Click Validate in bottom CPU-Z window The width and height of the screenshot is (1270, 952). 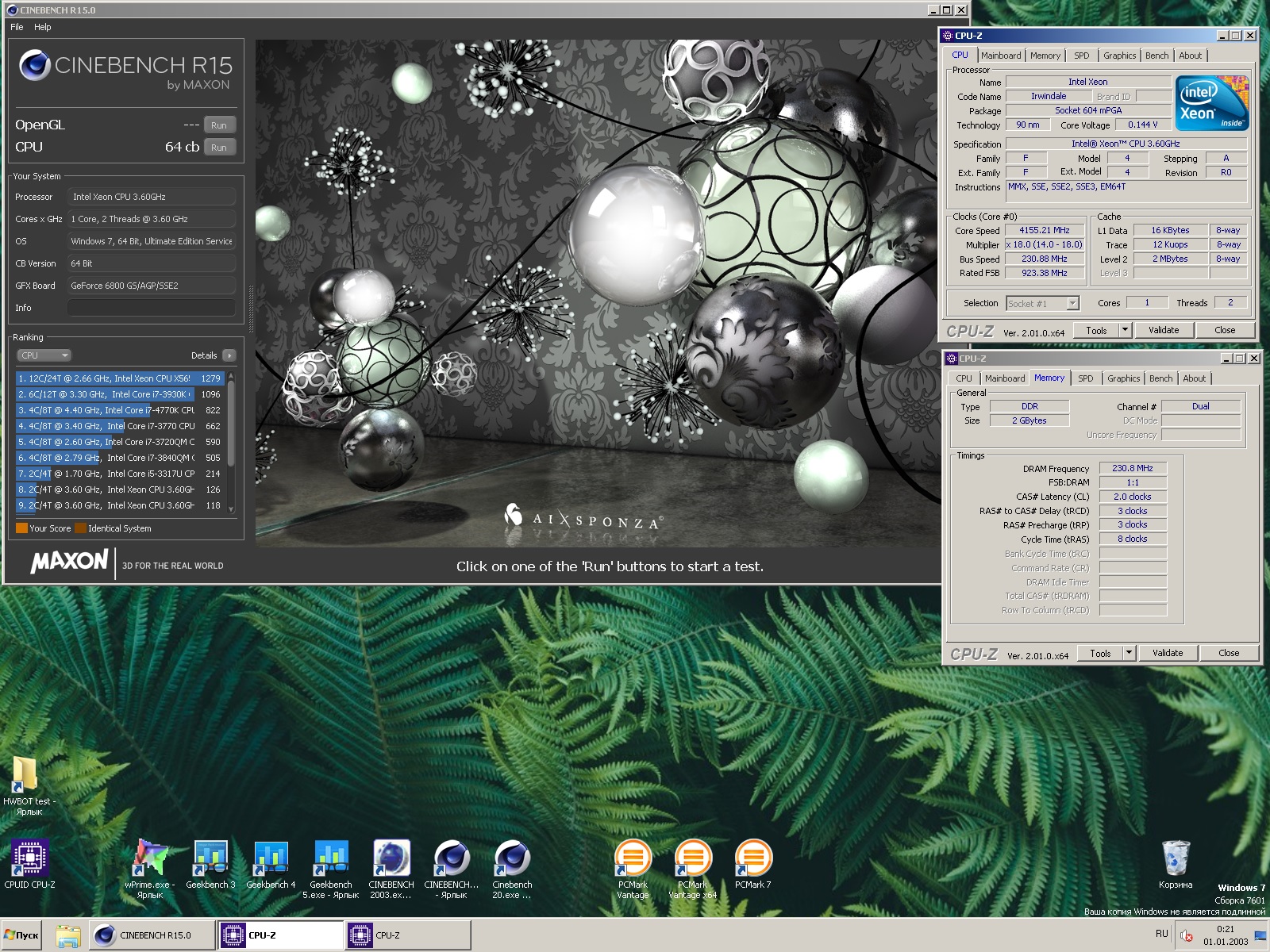coord(1167,653)
